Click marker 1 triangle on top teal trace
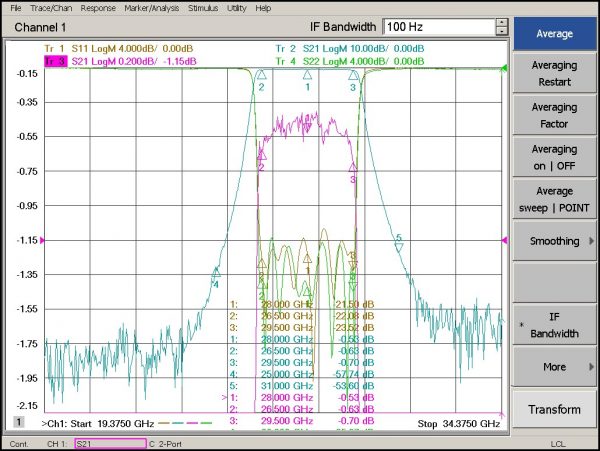The width and height of the screenshot is (600, 451). tap(307, 75)
